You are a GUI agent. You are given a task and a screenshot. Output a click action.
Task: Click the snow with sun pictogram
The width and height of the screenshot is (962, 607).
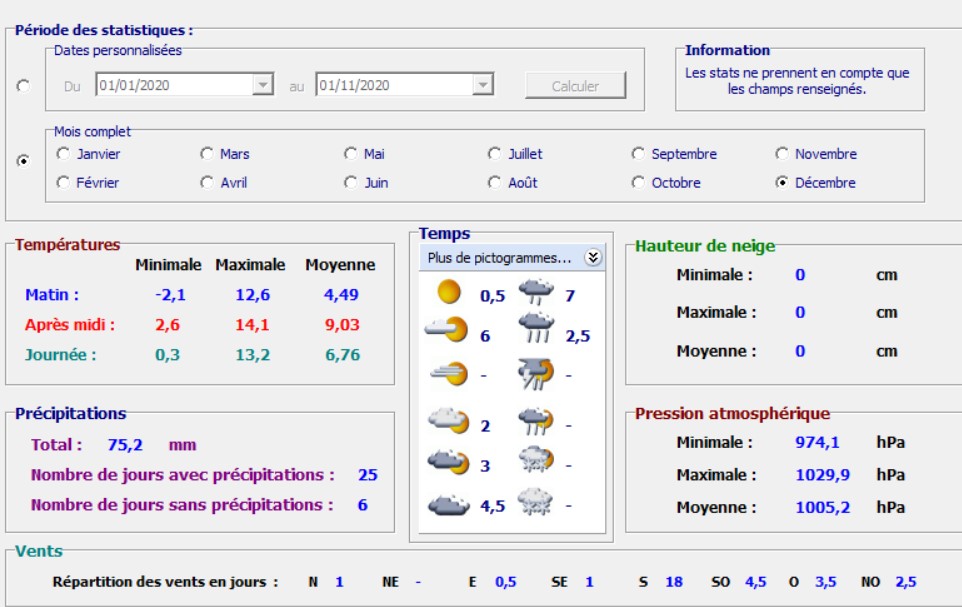coord(535,463)
